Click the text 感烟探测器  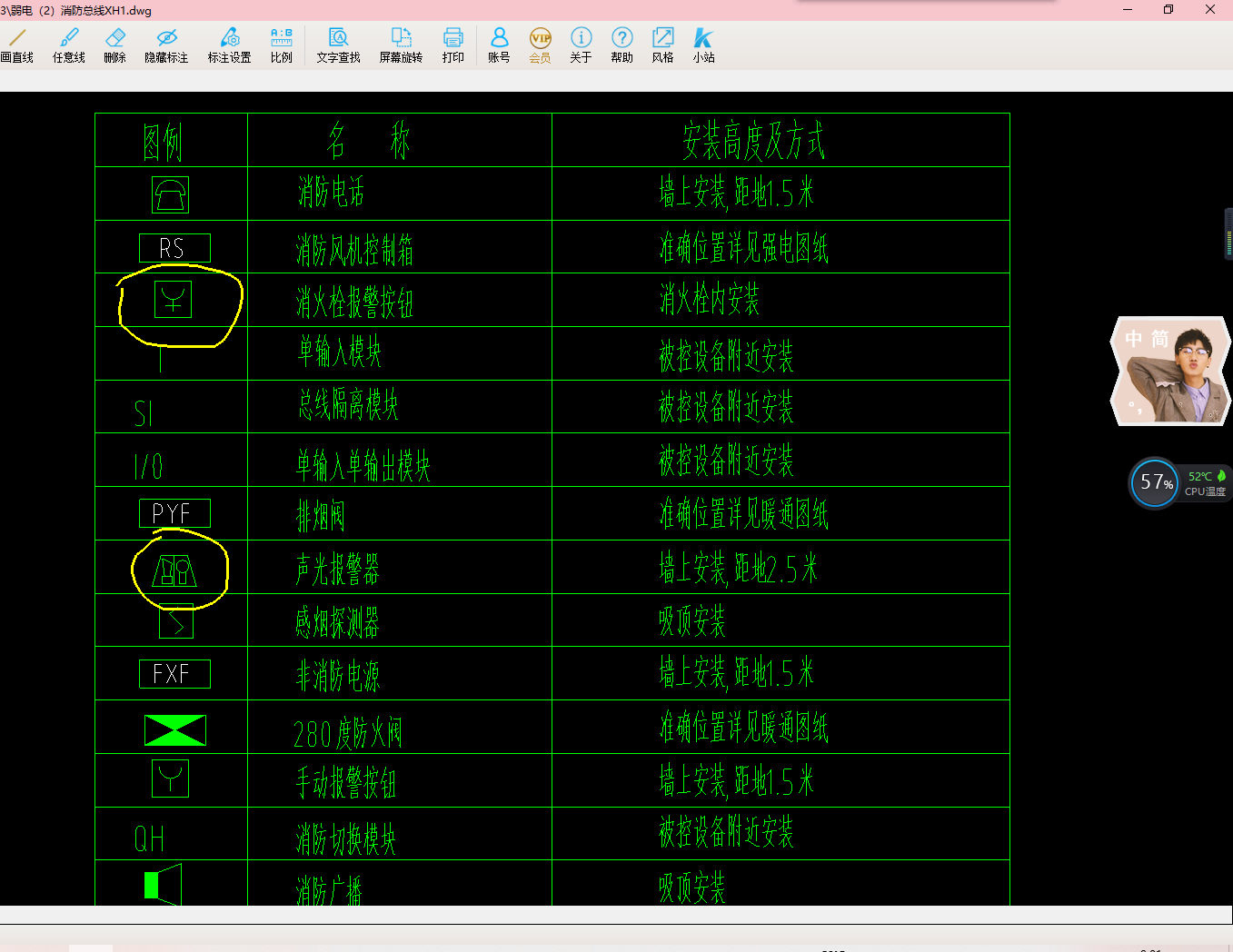[337, 622]
